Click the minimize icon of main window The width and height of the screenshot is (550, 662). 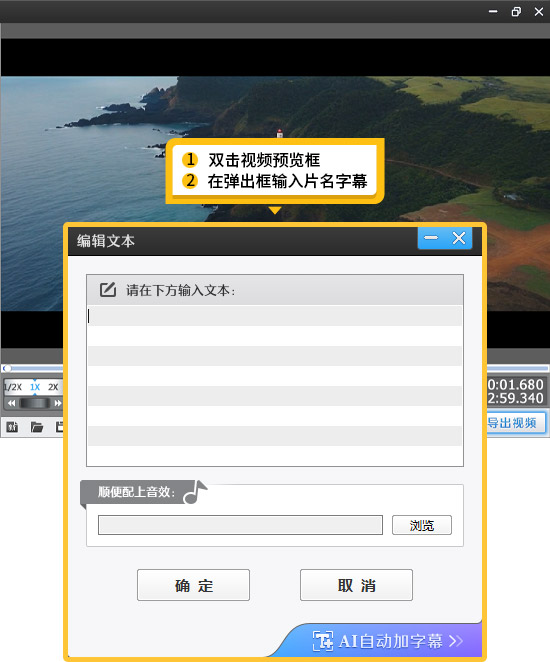[493, 12]
